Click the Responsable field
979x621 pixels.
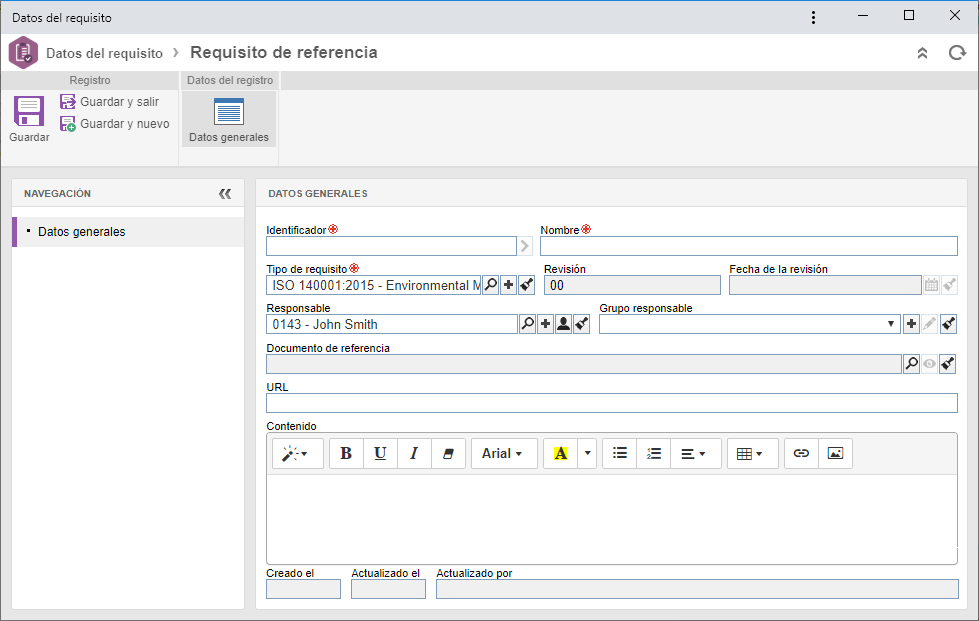coord(392,324)
